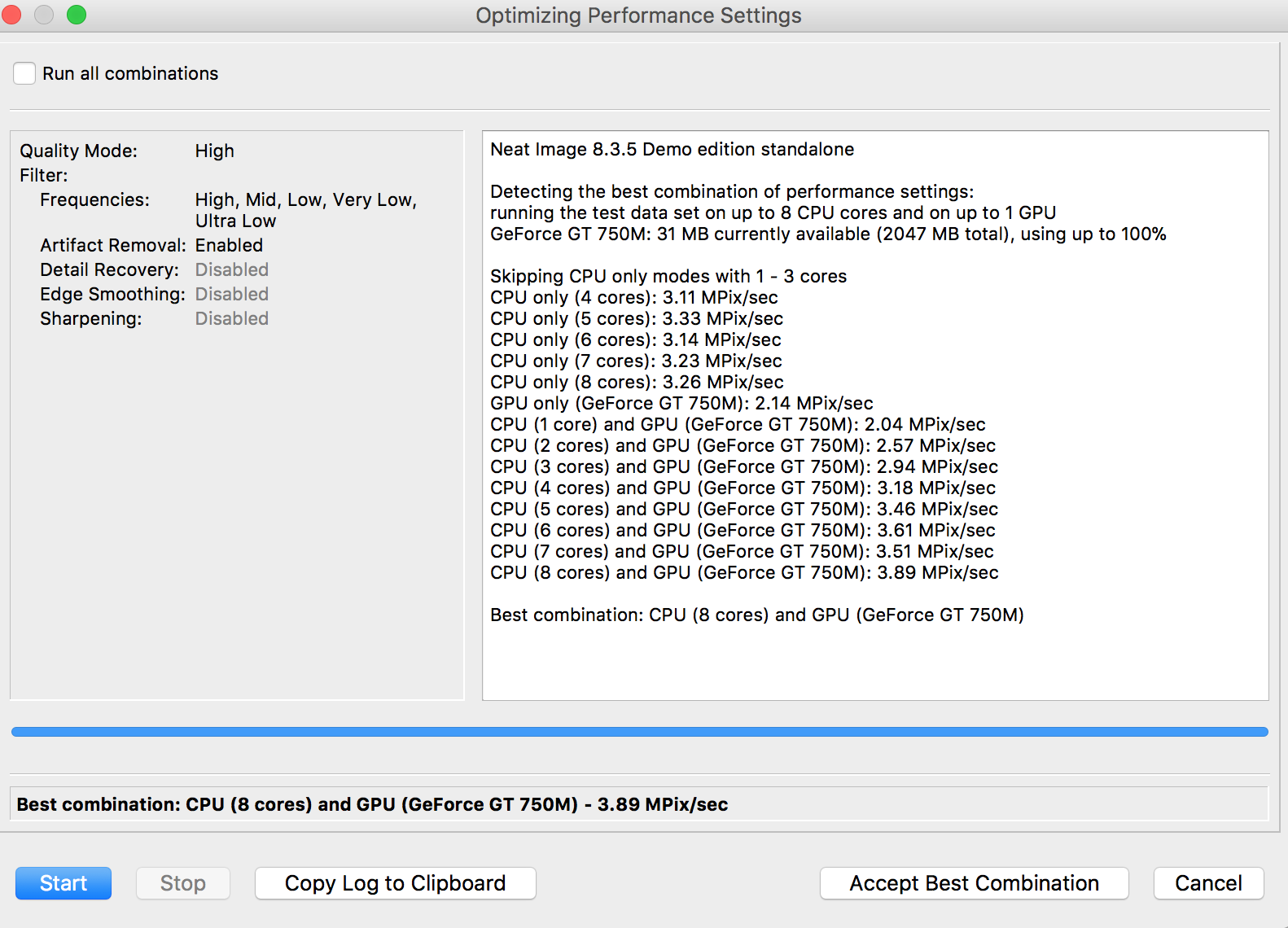1288x928 pixels.
Task: Click 'Detecting the best combination of performance settings' line
Action: click(x=732, y=191)
